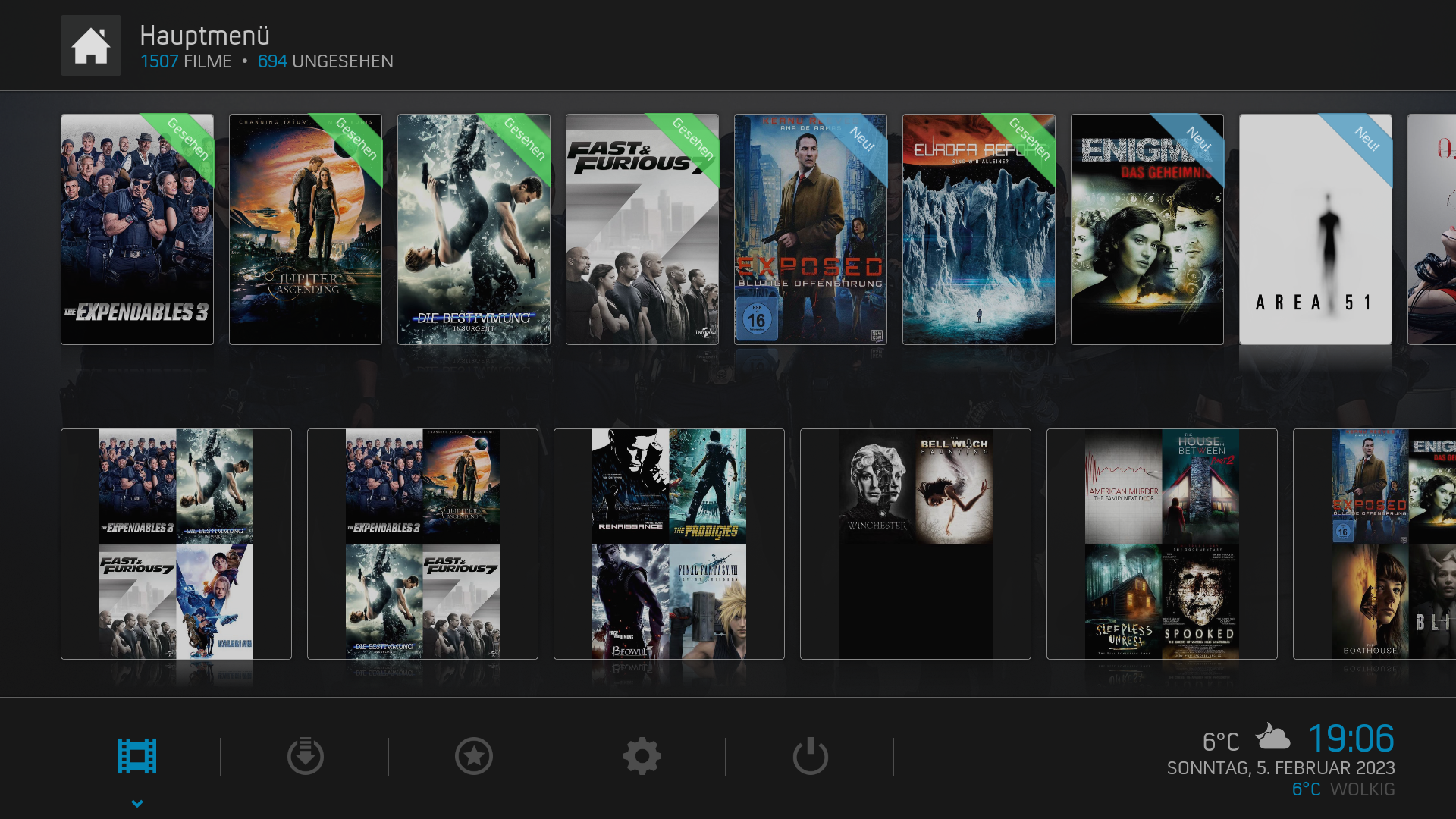This screenshot has height=819, width=1456.
Task: Open the Fast & Furious 7 poster
Action: pos(642,229)
